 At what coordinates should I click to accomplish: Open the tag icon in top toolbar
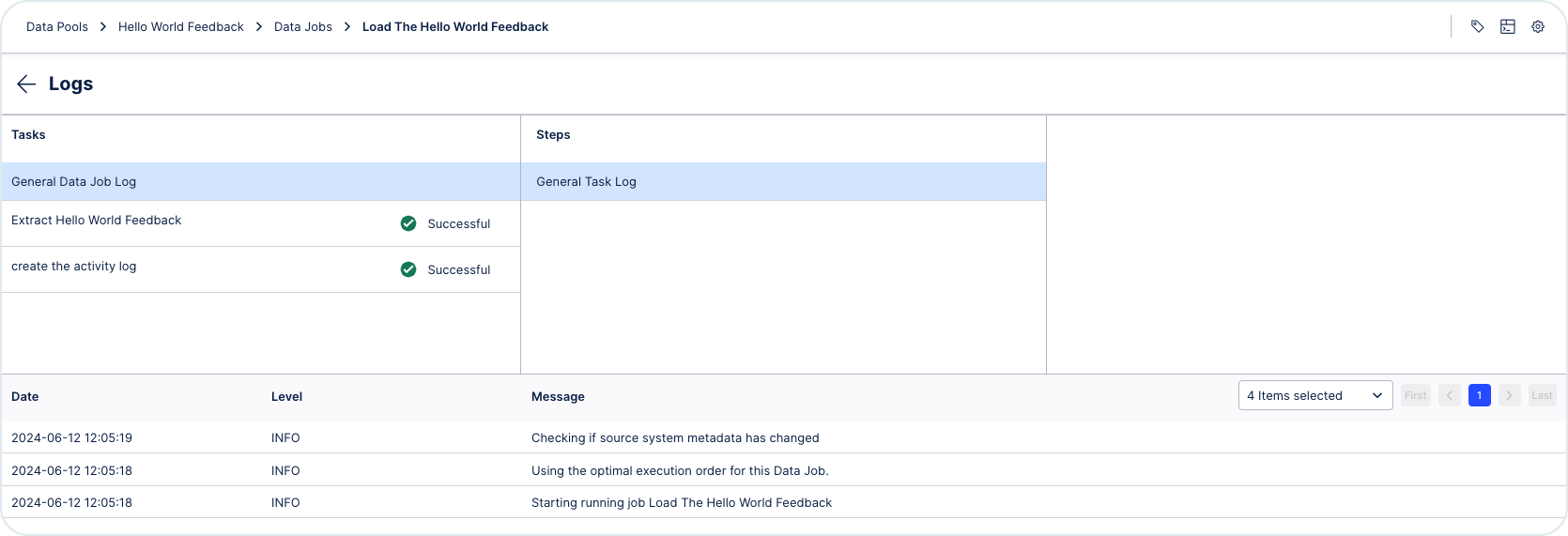(x=1478, y=26)
